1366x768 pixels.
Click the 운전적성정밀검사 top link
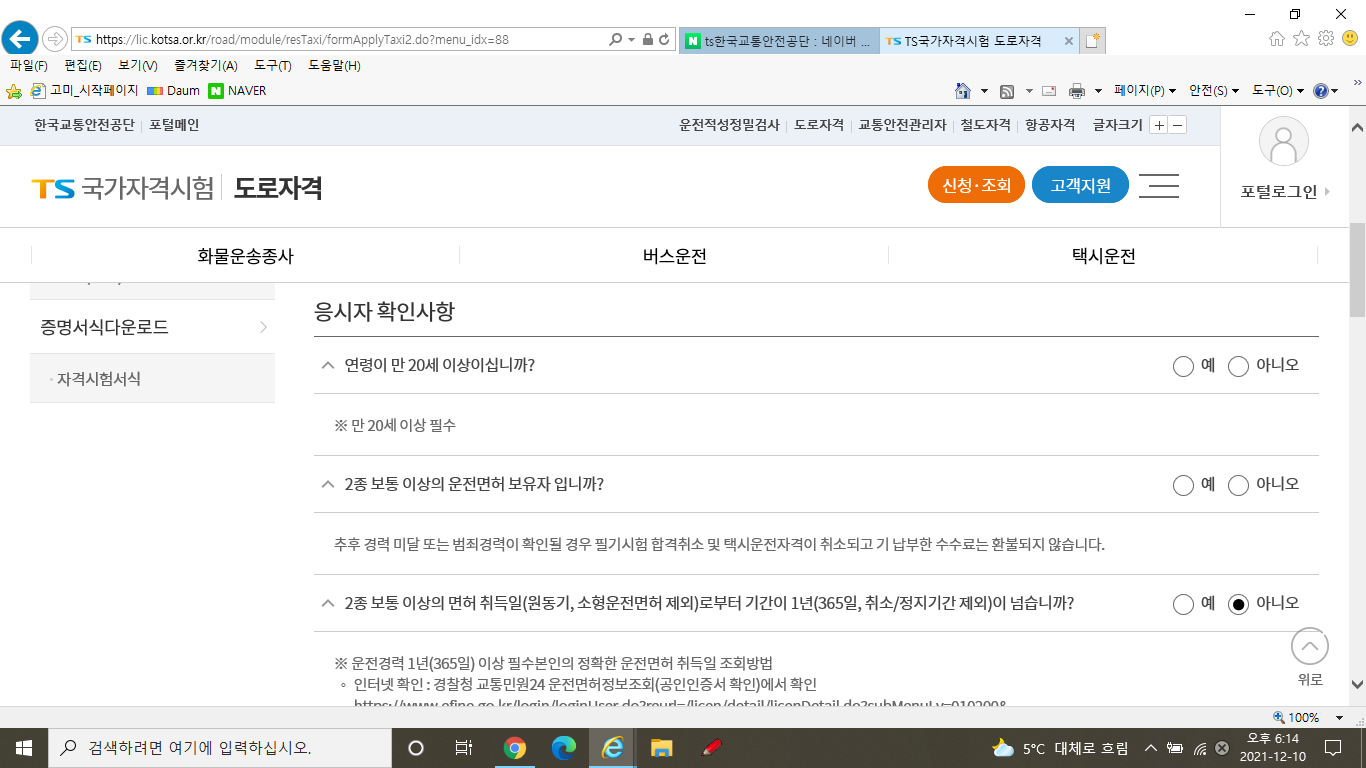coord(729,125)
